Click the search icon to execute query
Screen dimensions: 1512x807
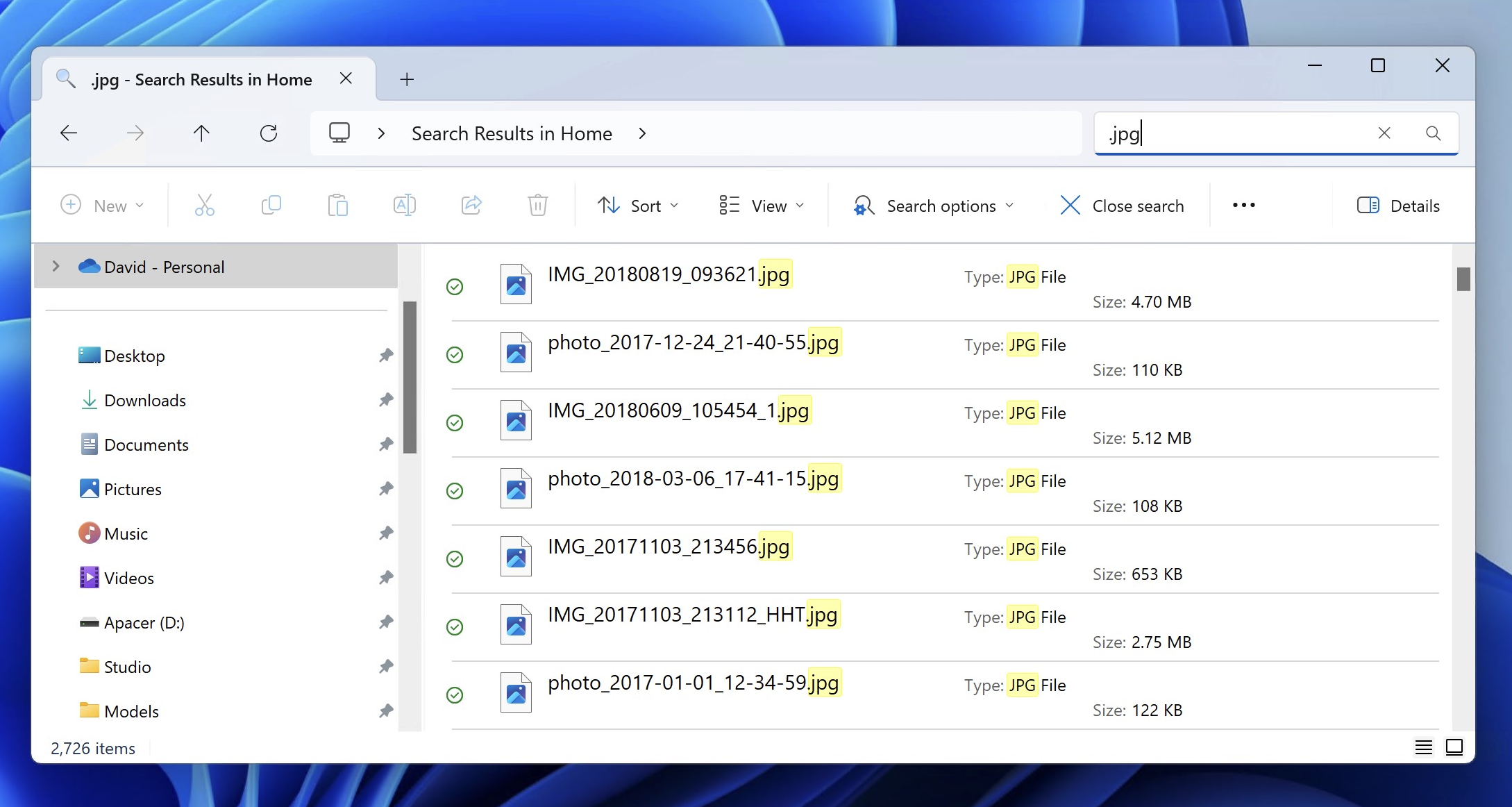point(1432,133)
